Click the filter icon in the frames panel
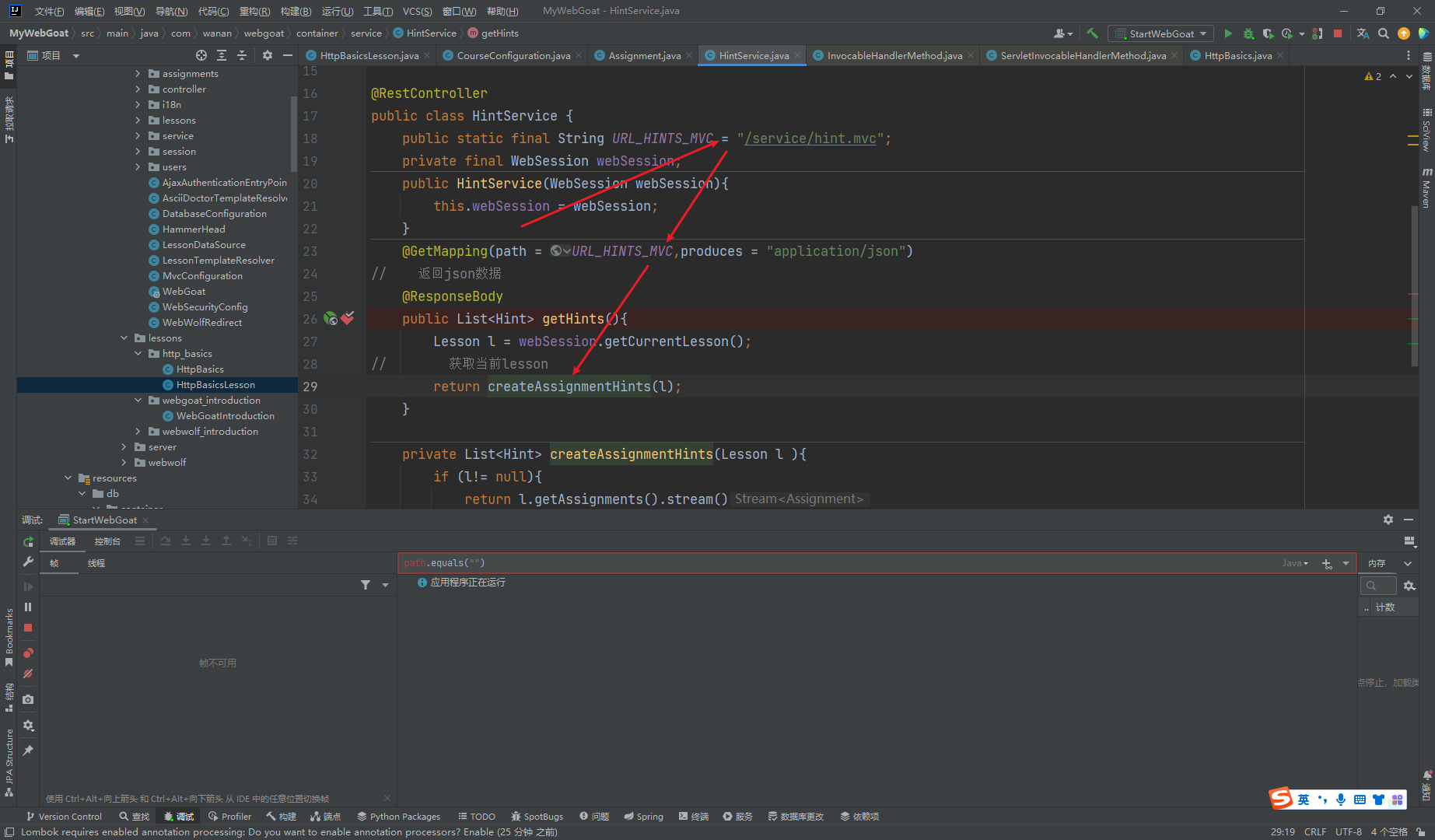Image resolution: width=1435 pixels, height=840 pixels. tap(366, 585)
